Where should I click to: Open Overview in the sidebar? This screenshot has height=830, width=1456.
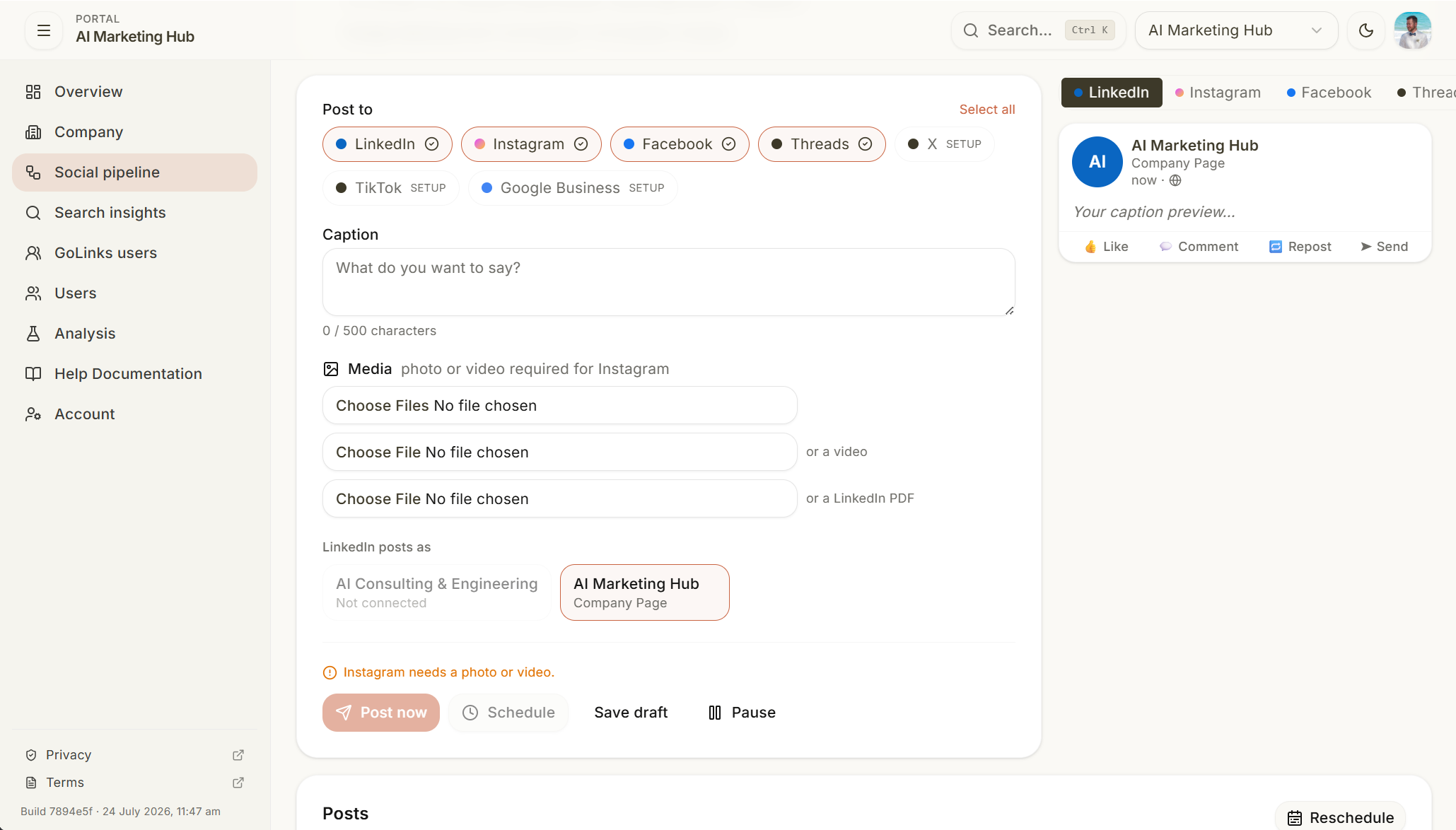pyautogui.click(x=134, y=92)
